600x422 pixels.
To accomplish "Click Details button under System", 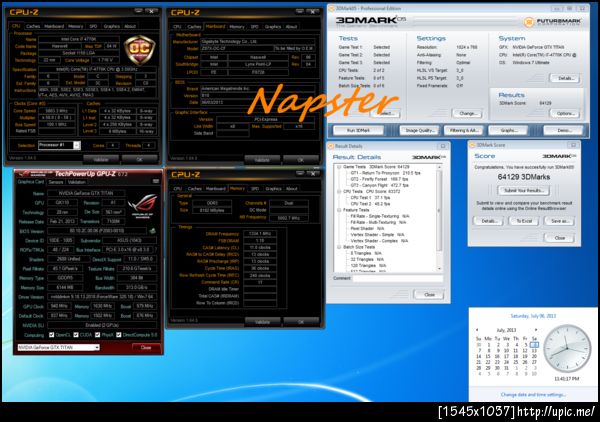I will tap(565, 78).
